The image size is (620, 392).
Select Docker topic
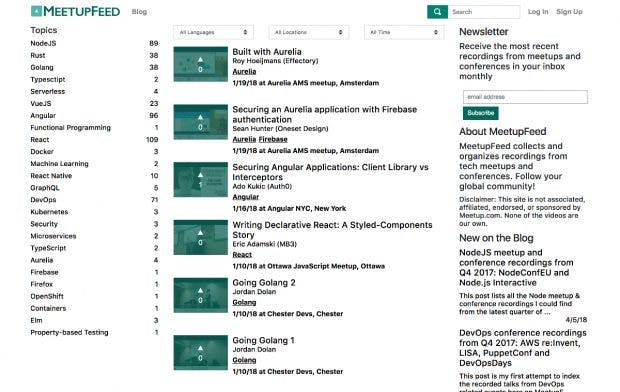point(42,152)
